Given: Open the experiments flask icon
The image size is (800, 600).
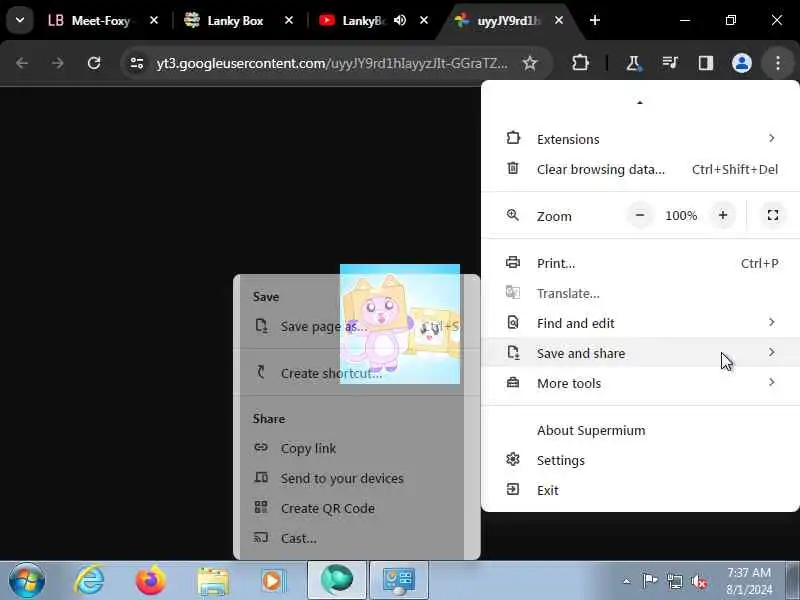Looking at the screenshot, I should (x=633, y=63).
